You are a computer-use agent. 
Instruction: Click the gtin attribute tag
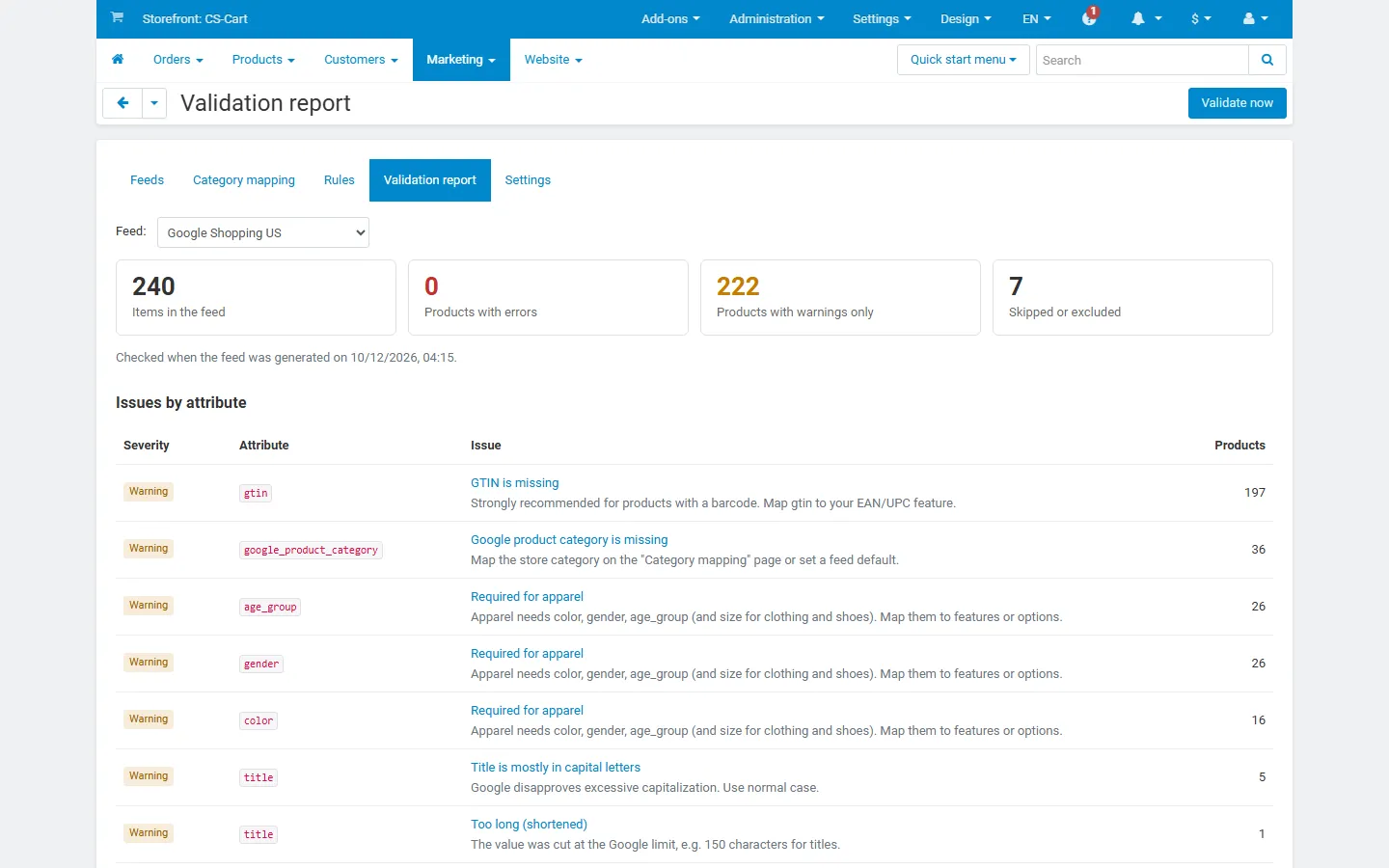(x=256, y=493)
